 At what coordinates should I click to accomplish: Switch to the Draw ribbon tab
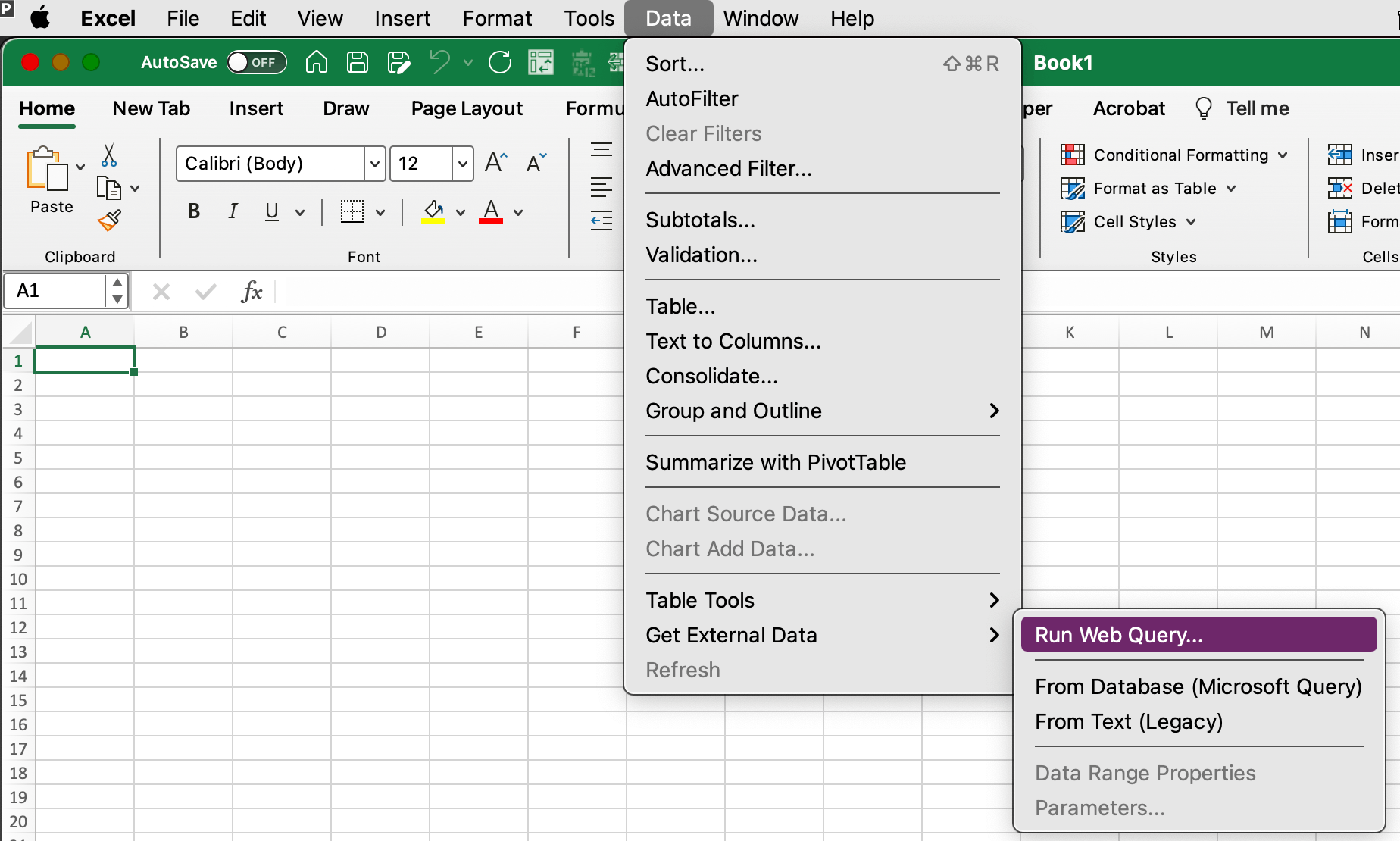pos(345,108)
